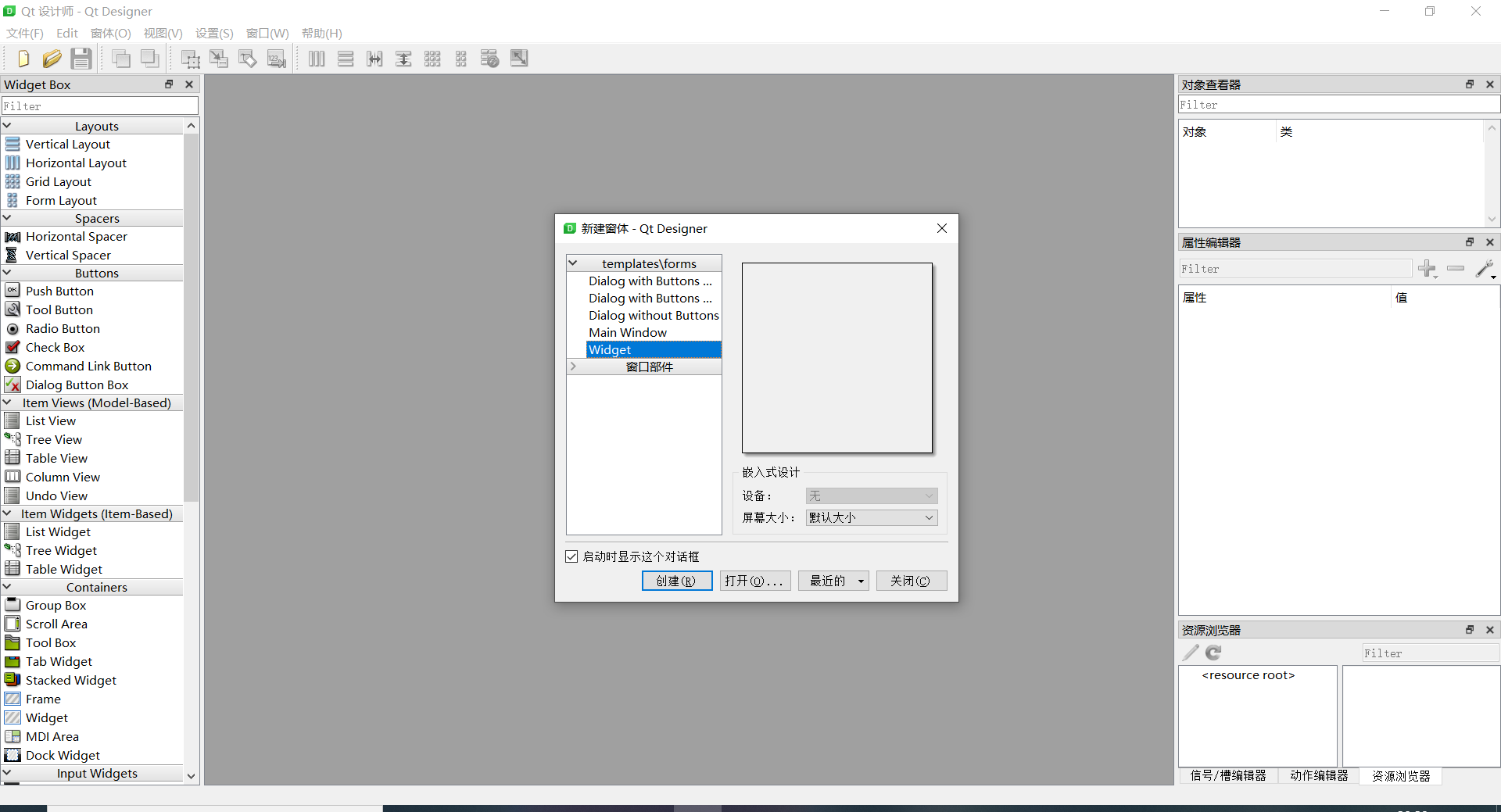Screen dimensions: 1501x812
Task: Click the add property plus icon
Action: [1428, 269]
